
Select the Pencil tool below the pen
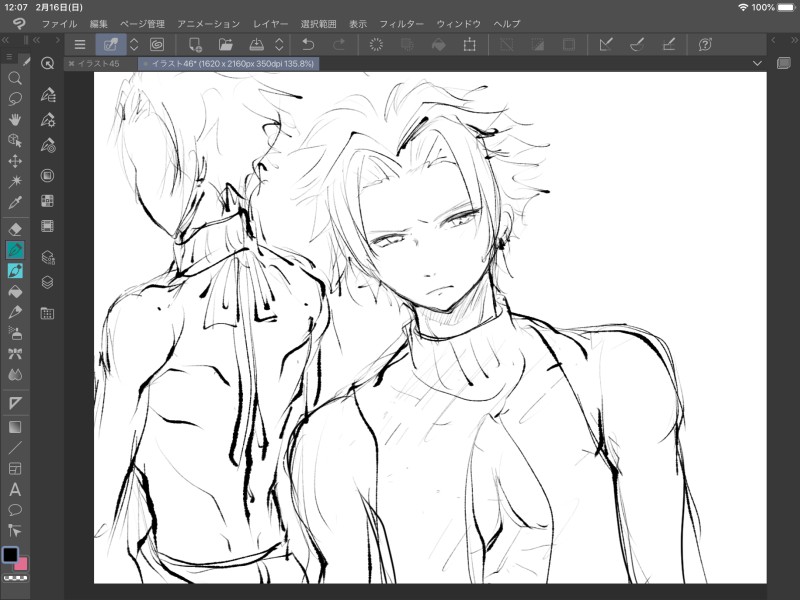pyautogui.click(x=15, y=271)
